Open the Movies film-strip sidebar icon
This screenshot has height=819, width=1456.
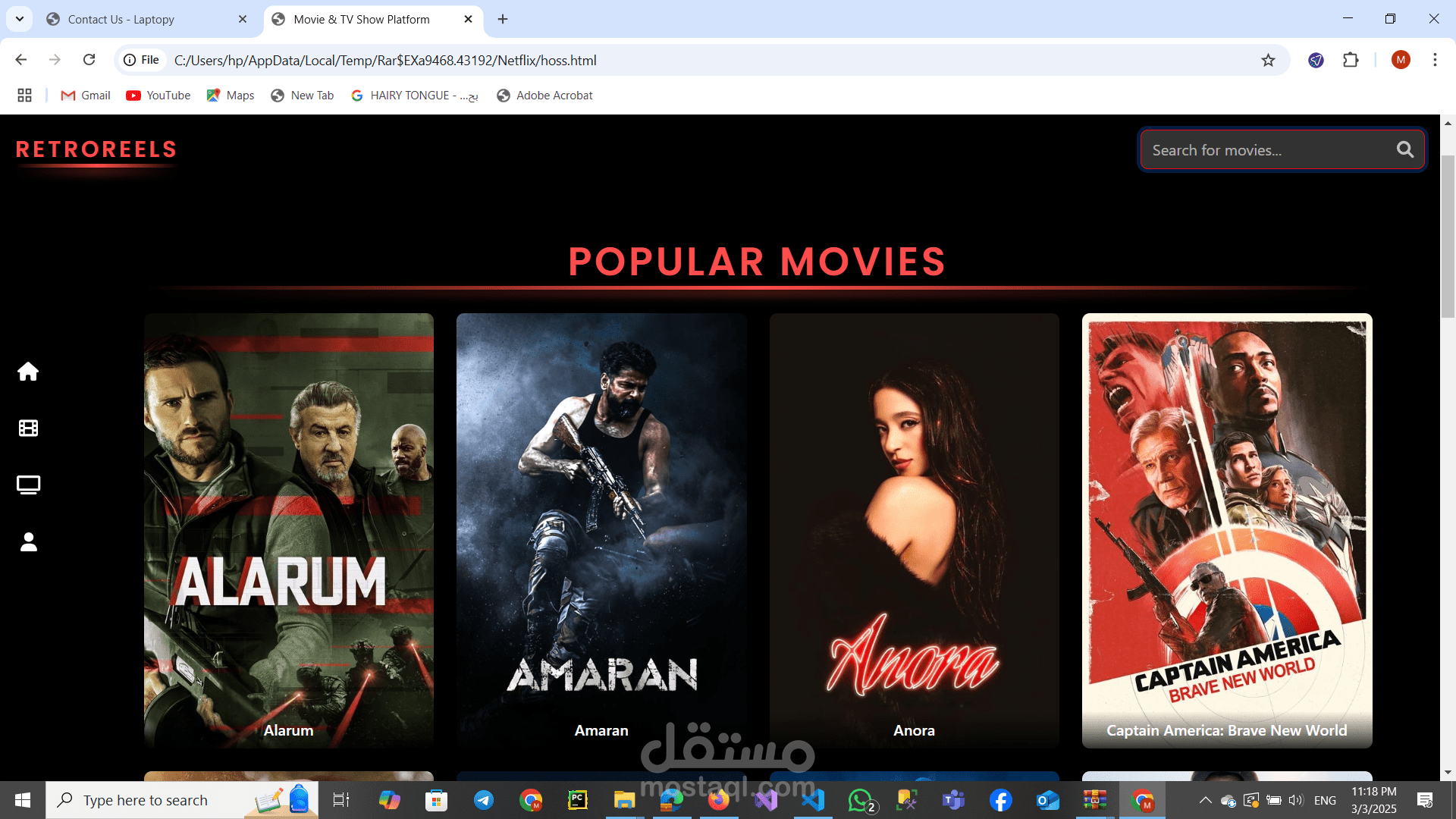(x=28, y=428)
